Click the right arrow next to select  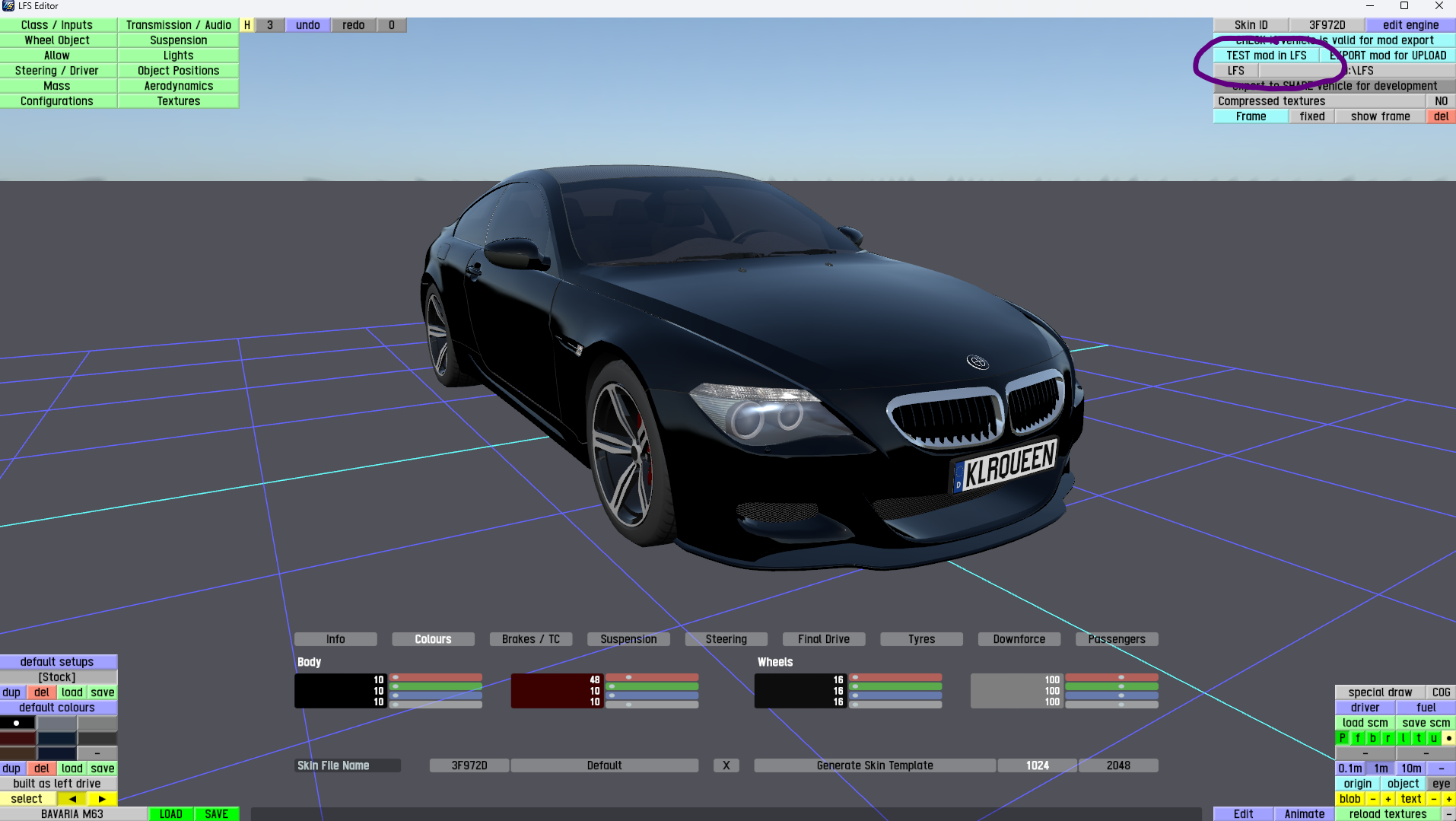point(103,799)
